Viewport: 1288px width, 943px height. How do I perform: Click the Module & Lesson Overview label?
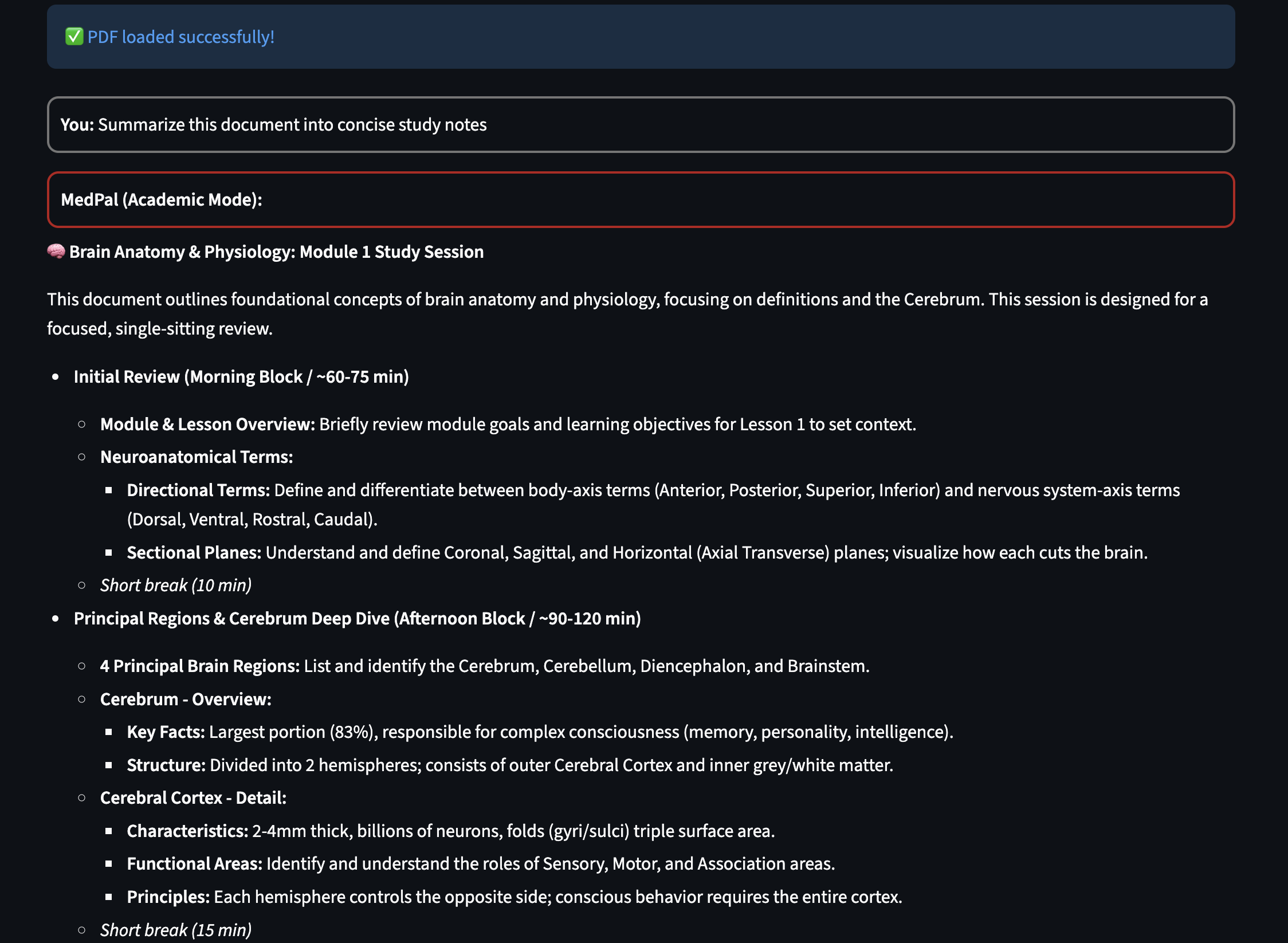(207, 424)
